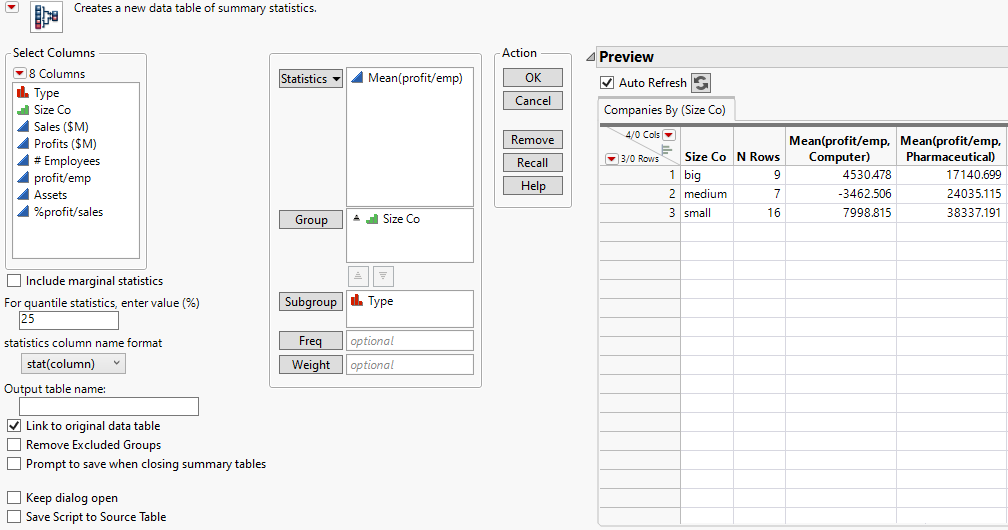The image size is (1008, 530).
Task: Collapse the Preview outline disclosure triangle
Action: pyautogui.click(x=591, y=57)
